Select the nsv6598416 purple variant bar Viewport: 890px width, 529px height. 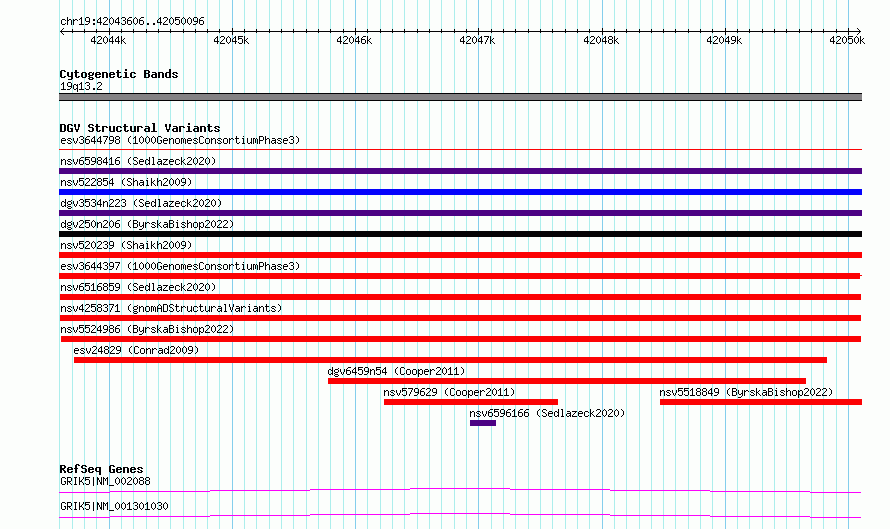[x=460, y=171]
